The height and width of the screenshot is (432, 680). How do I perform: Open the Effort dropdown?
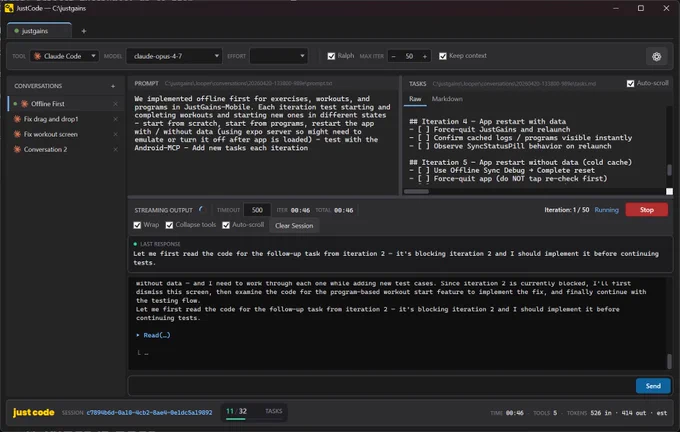pos(278,56)
